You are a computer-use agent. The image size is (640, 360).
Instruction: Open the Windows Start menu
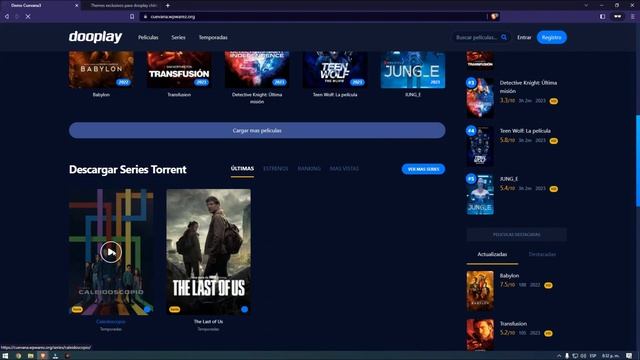(5, 356)
